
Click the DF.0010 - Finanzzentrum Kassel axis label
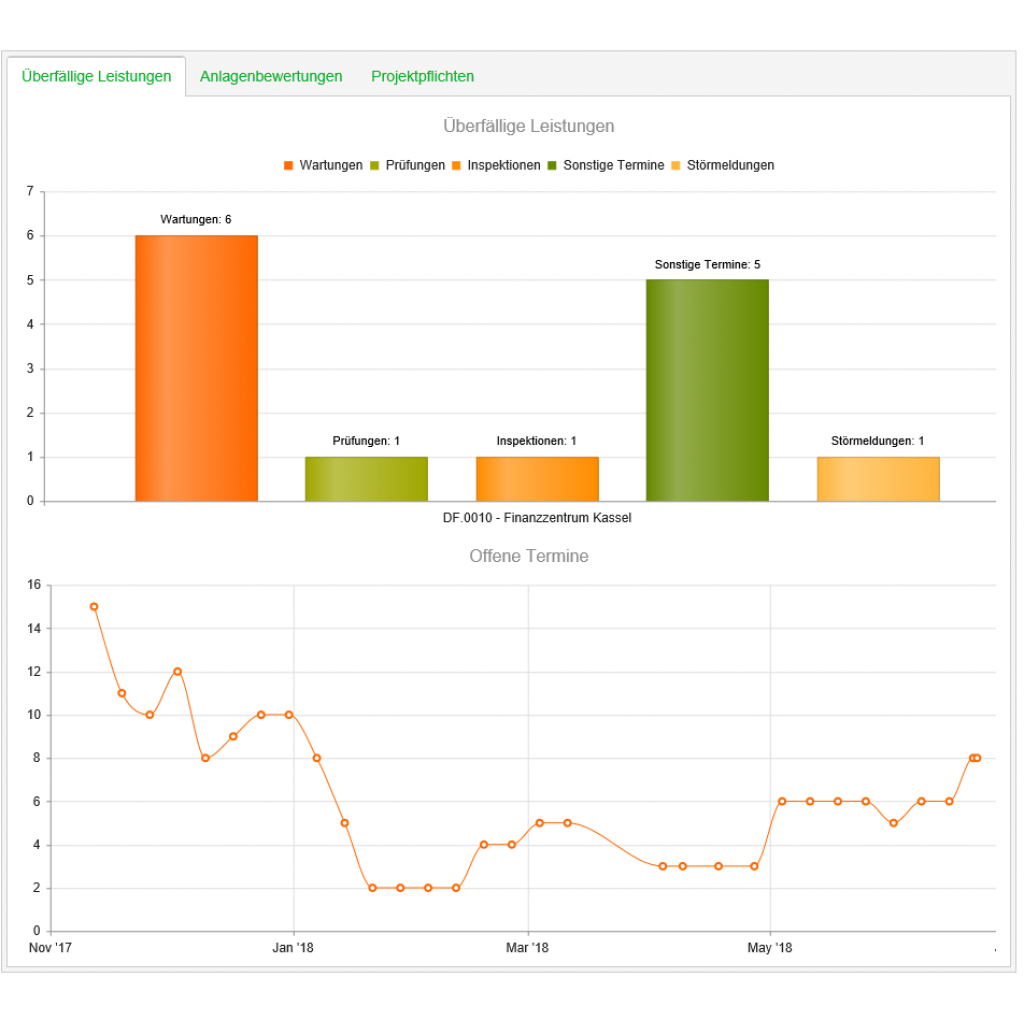537,518
